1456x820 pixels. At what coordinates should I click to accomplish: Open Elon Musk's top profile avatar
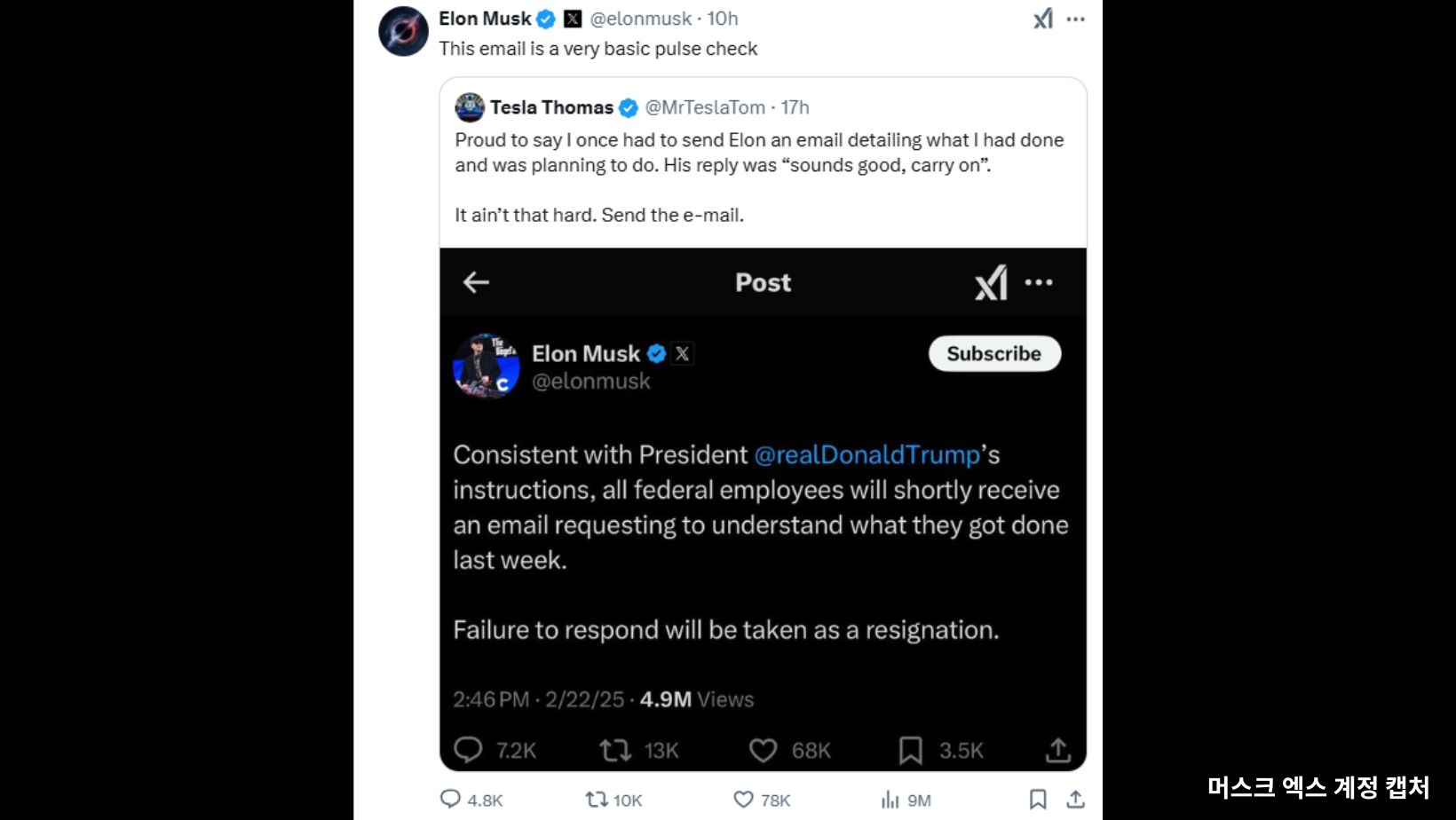pos(404,32)
